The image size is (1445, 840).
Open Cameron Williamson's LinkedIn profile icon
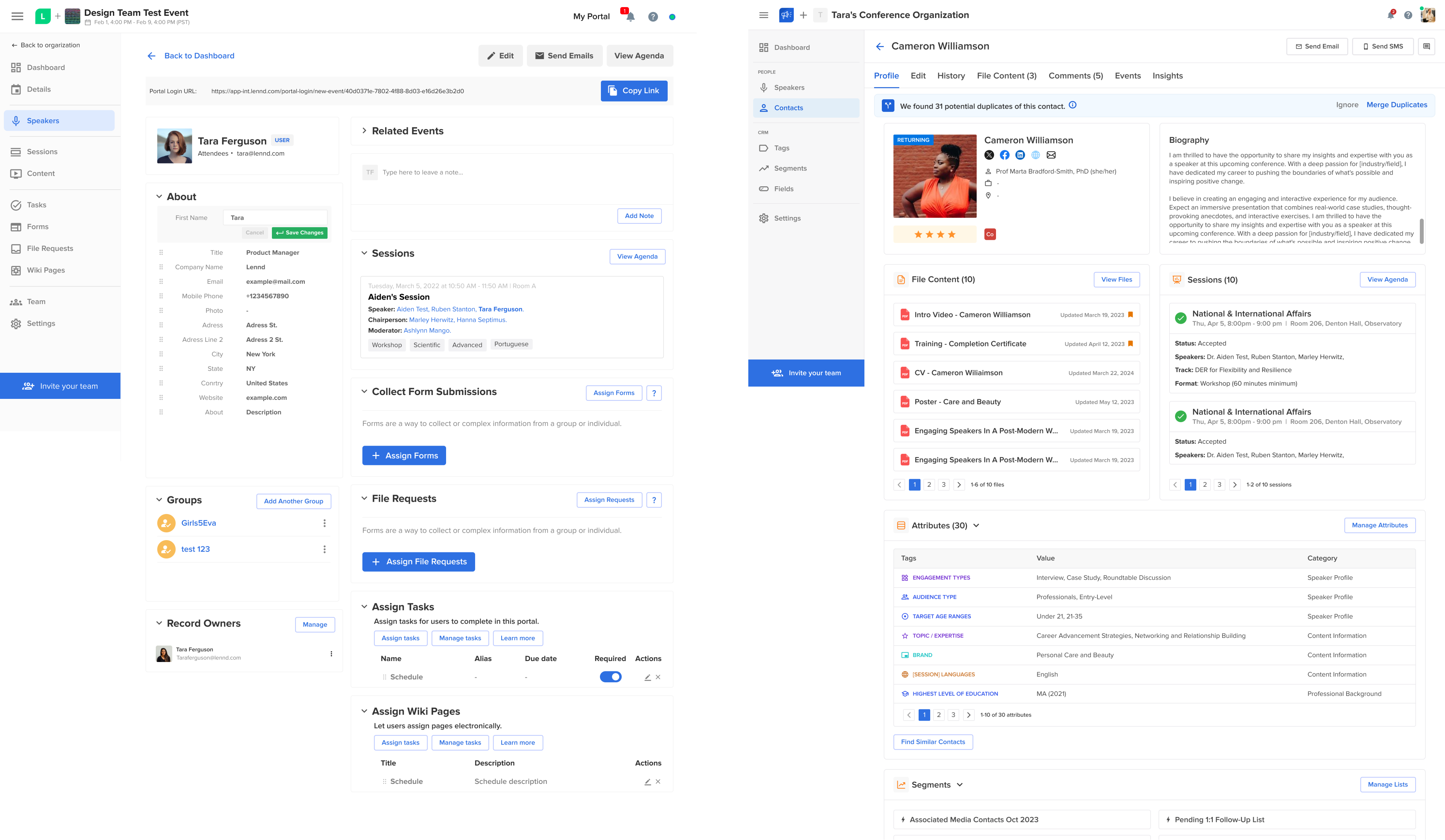click(x=1020, y=155)
